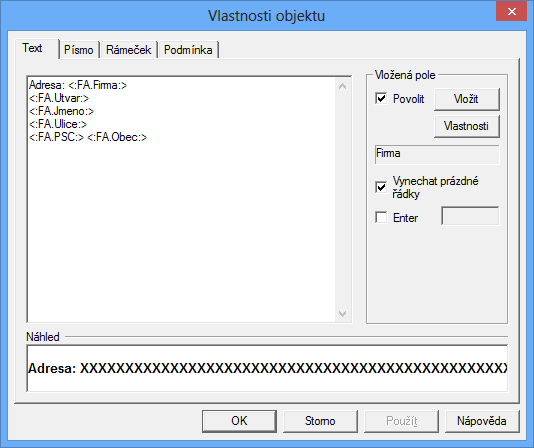
Task: Select the Podmínka tab
Action: 188,50
